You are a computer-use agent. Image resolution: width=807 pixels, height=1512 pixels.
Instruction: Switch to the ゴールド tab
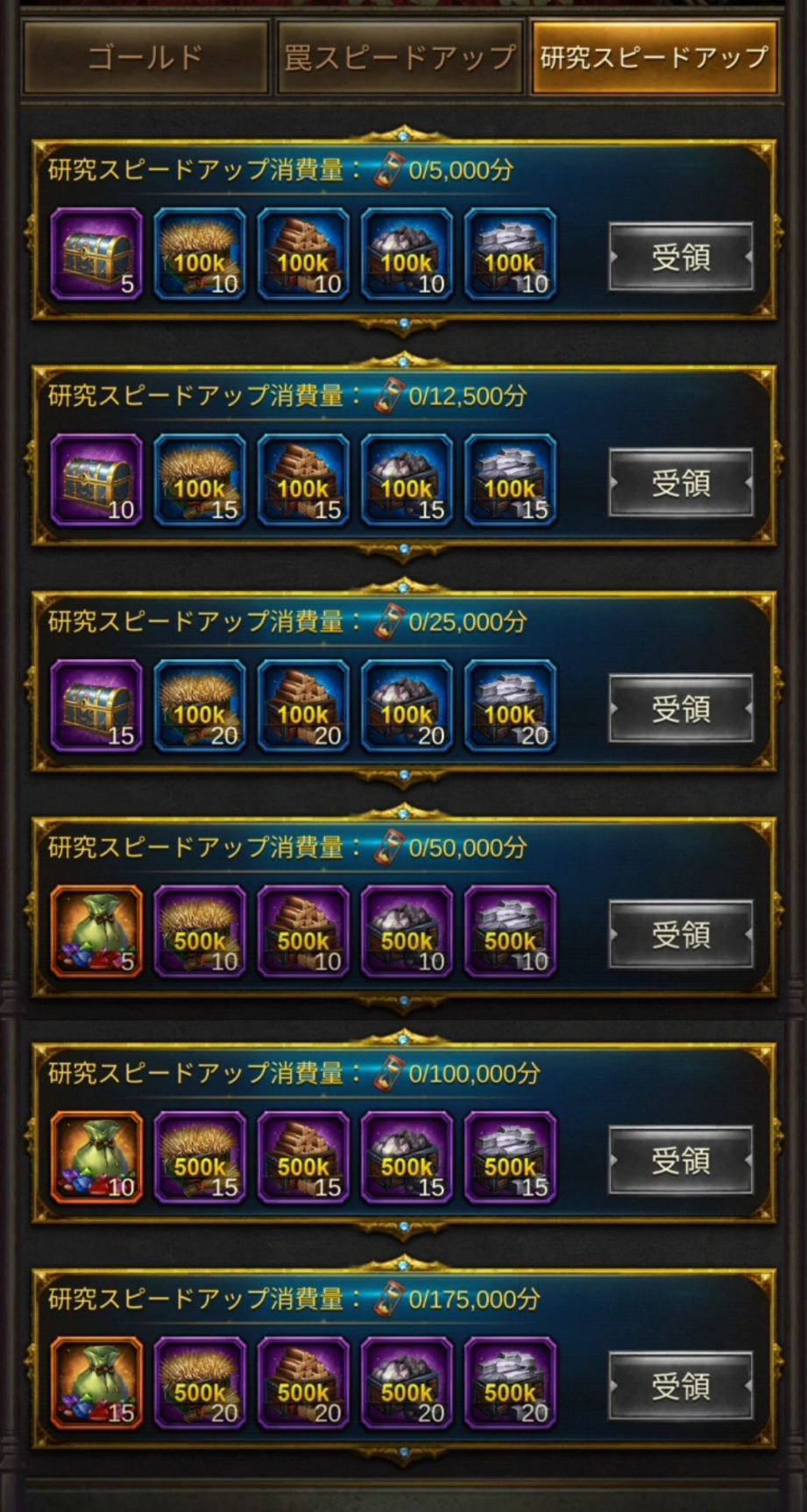(x=145, y=58)
